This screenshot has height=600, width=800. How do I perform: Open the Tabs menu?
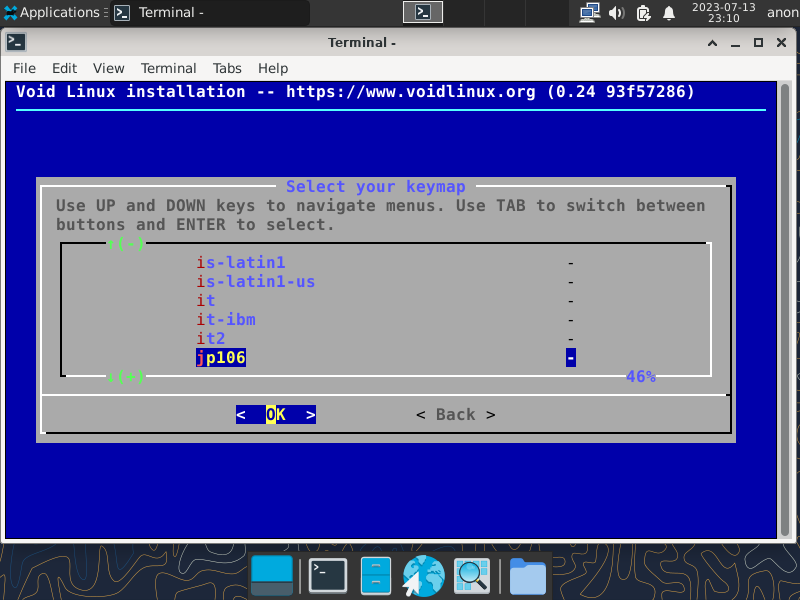tap(227, 68)
